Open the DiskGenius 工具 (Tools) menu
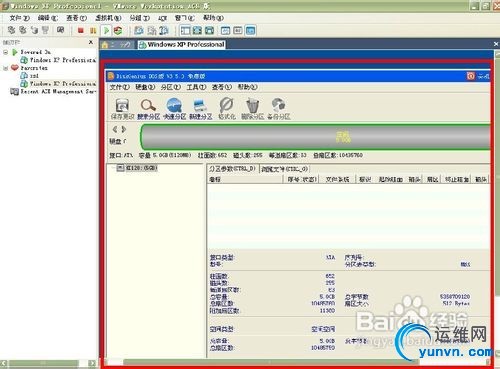The image size is (500, 369). coord(196,87)
